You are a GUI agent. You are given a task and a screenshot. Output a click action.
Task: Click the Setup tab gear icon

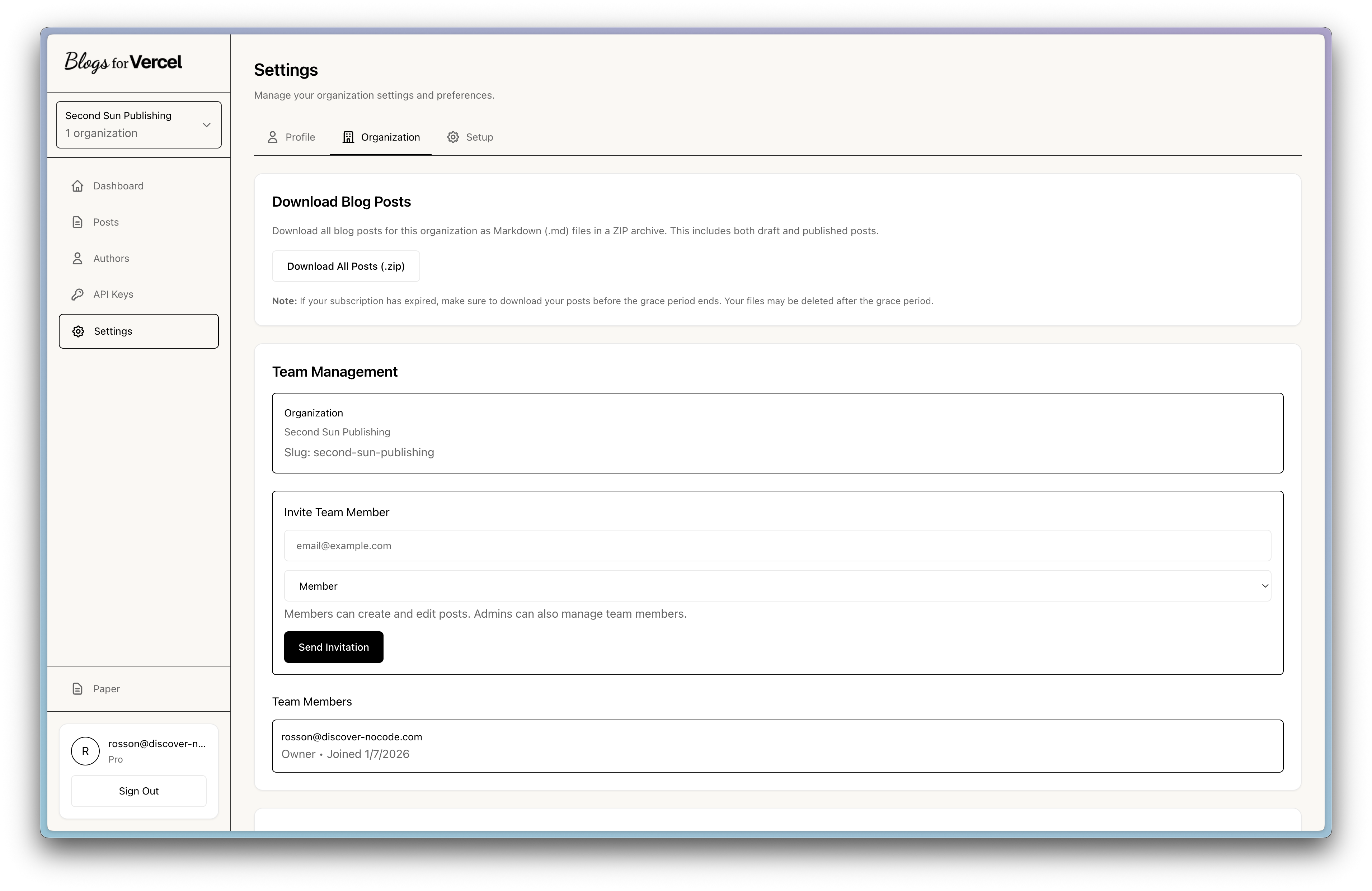[453, 137]
